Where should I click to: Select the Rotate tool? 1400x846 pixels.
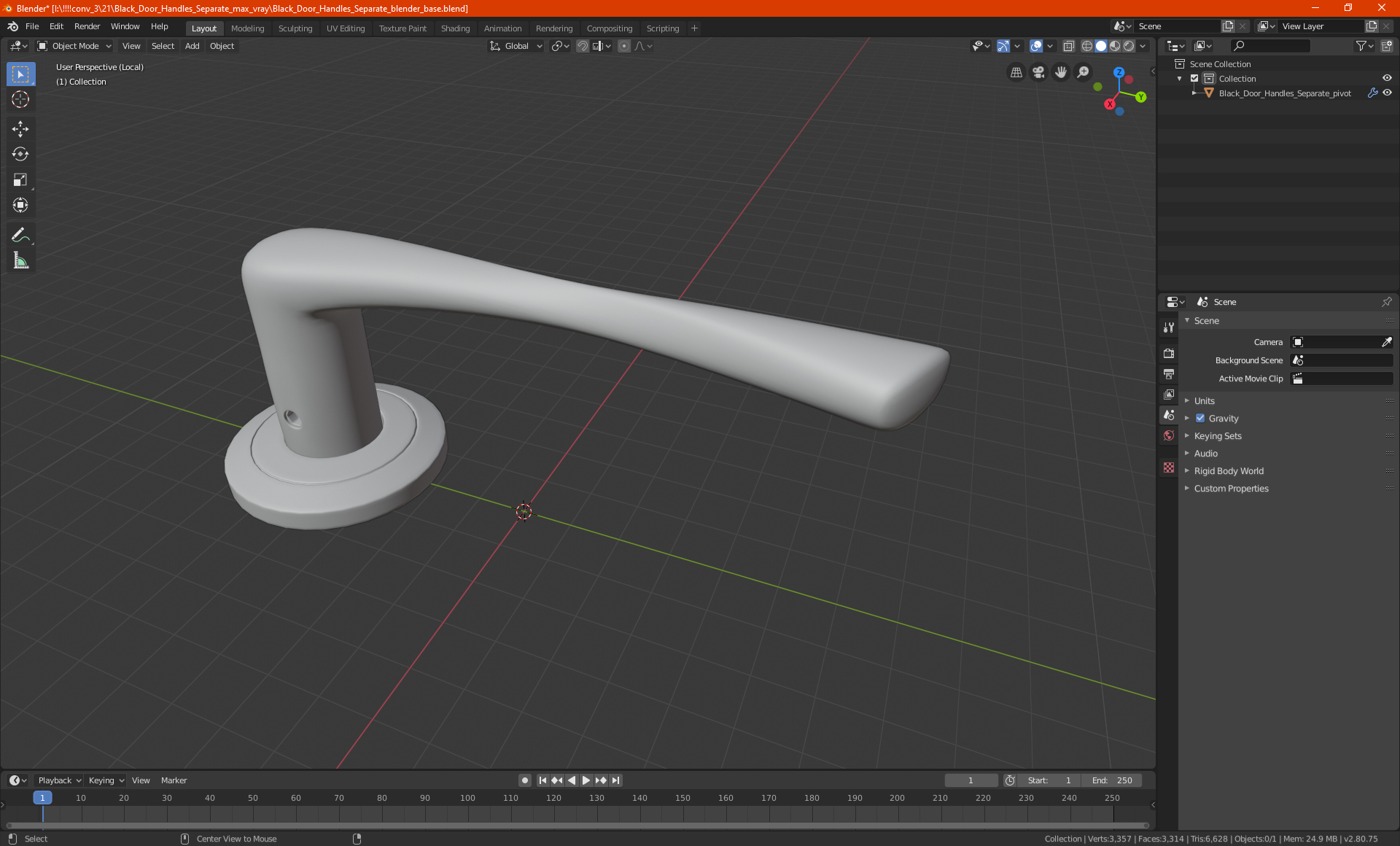coord(20,154)
